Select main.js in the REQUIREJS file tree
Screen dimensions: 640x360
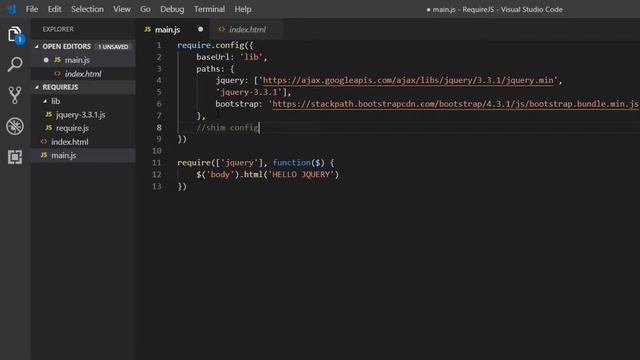[83, 156]
